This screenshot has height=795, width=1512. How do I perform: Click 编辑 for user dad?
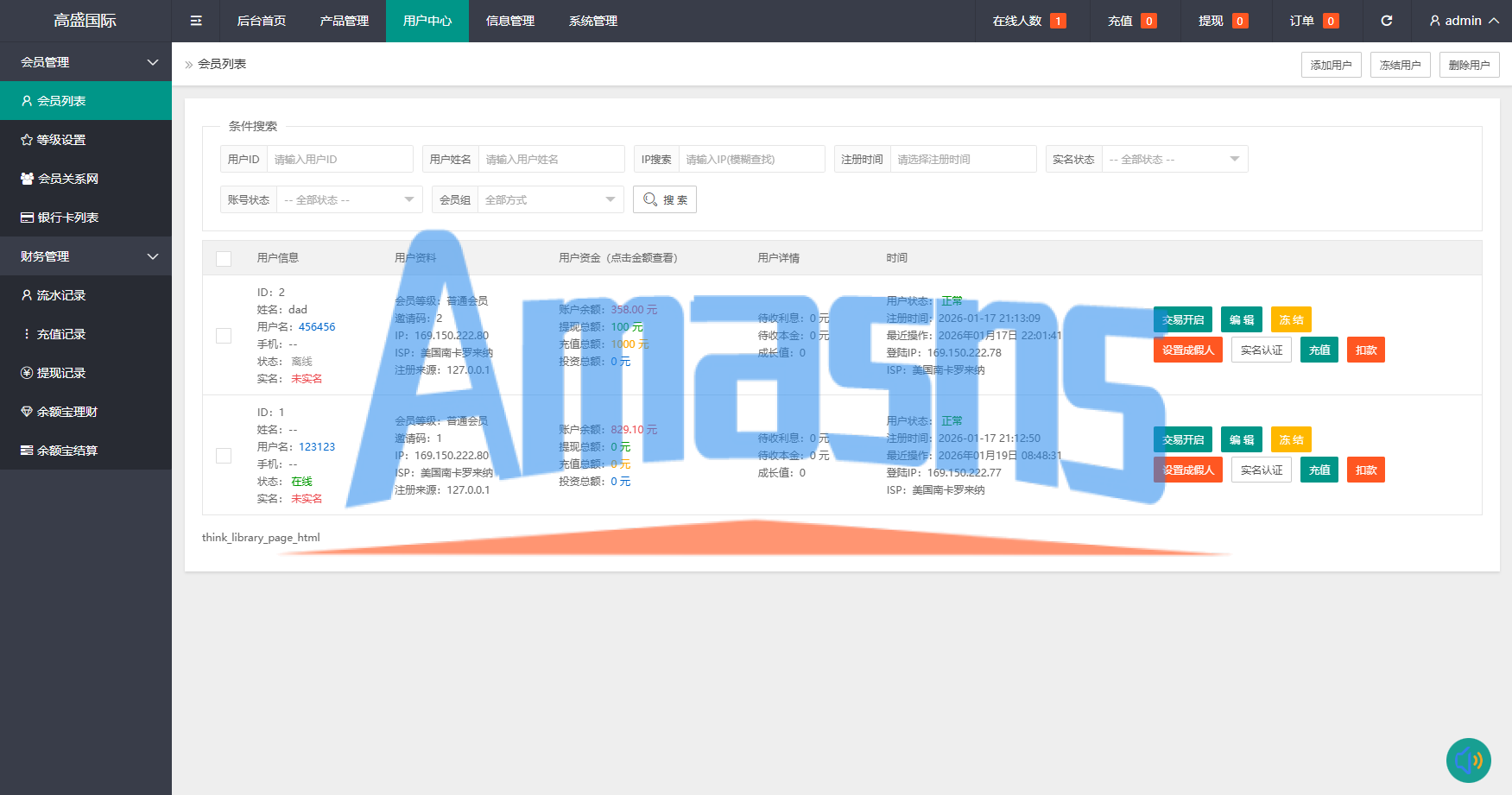pyautogui.click(x=1242, y=319)
